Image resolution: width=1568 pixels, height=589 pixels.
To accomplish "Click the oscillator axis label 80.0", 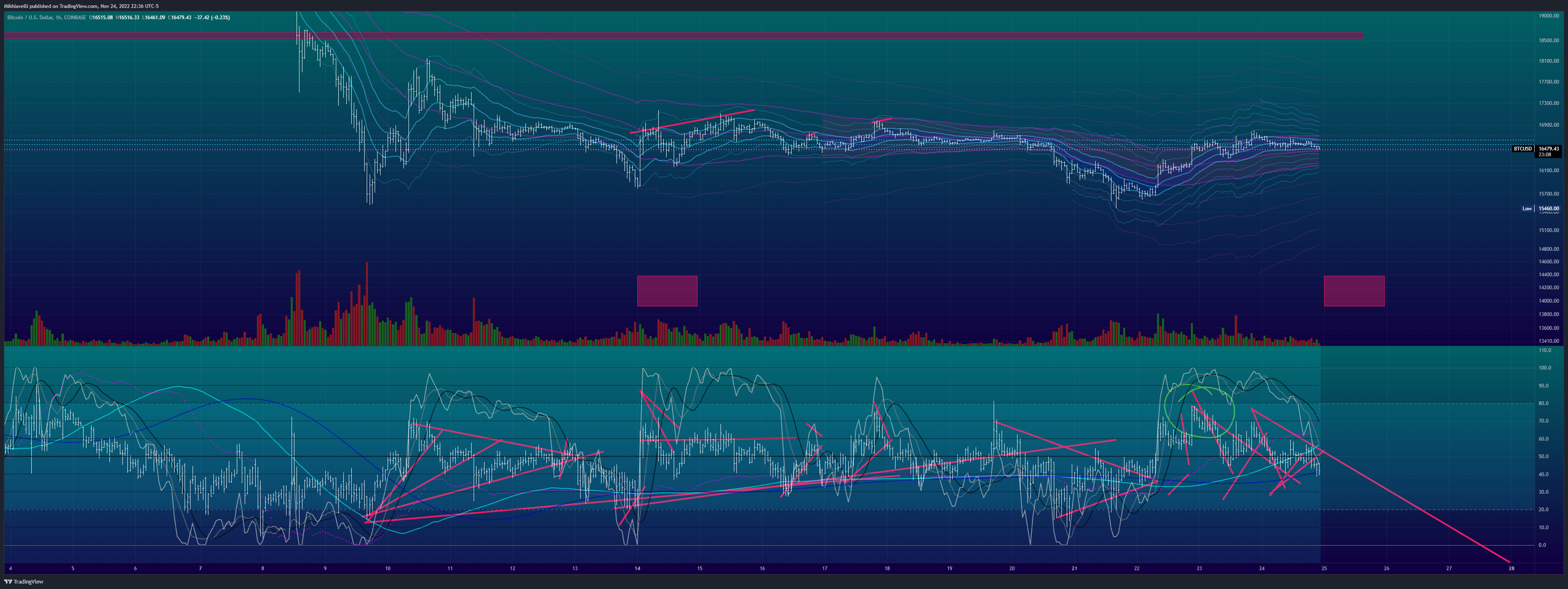I will [1543, 403].
